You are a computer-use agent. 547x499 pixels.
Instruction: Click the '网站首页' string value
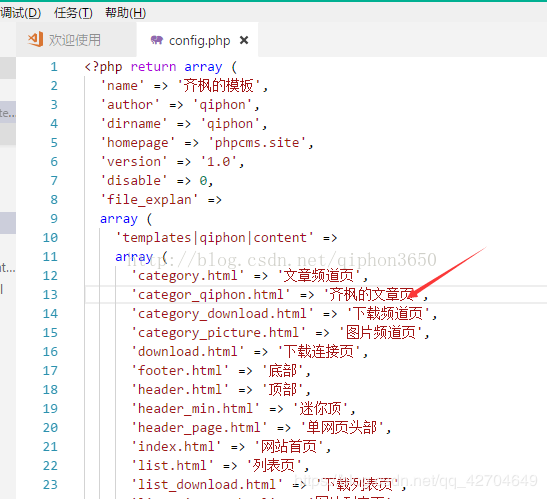click(x=289, y=446)
